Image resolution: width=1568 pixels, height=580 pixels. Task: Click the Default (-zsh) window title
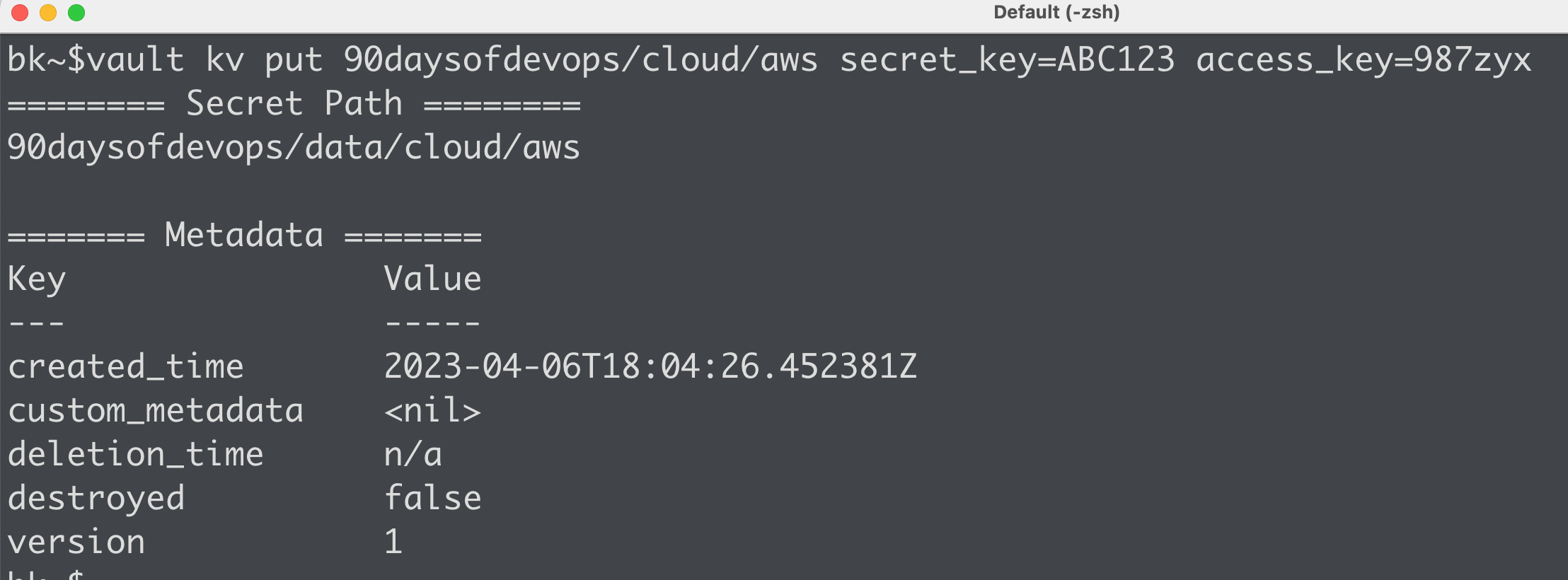point(1056,13)
